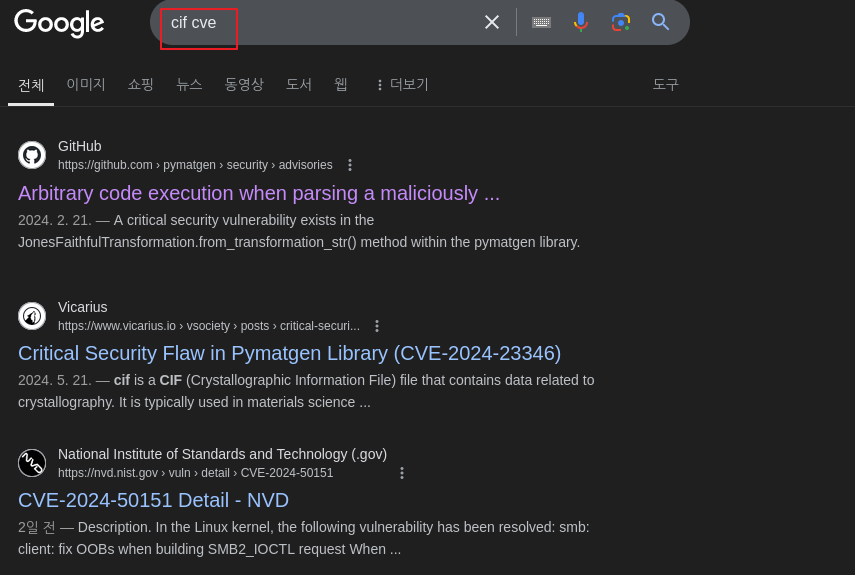855x575 pixels.
Task: Switch to the 동영상 tab
Action: point(244,84)
